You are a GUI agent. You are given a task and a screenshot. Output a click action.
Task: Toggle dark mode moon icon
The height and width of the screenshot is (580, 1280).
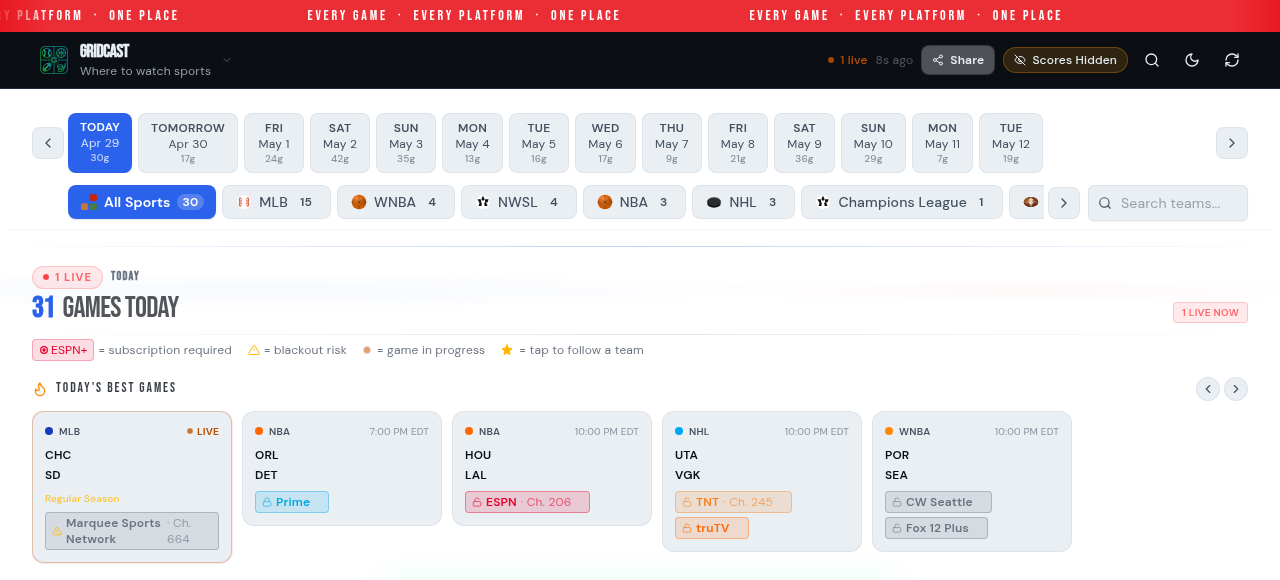(x=1192, y=60)
